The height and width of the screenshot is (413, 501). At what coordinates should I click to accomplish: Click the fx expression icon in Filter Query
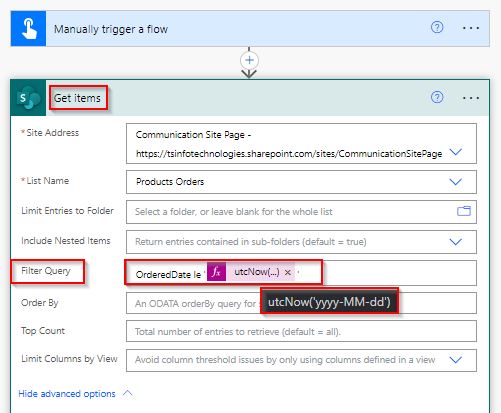click(216, 272)
